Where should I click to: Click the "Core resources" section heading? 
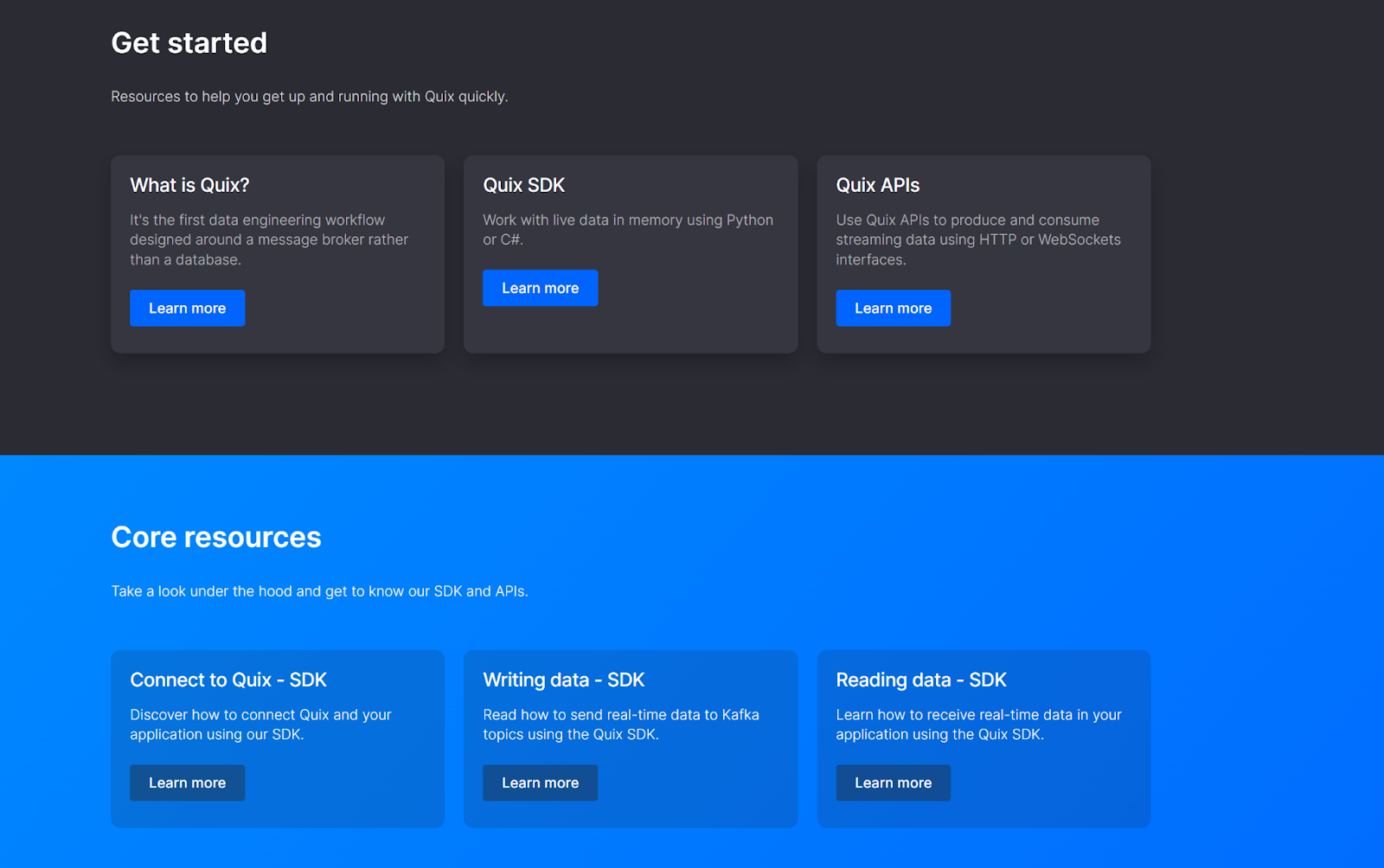(216, 537)
